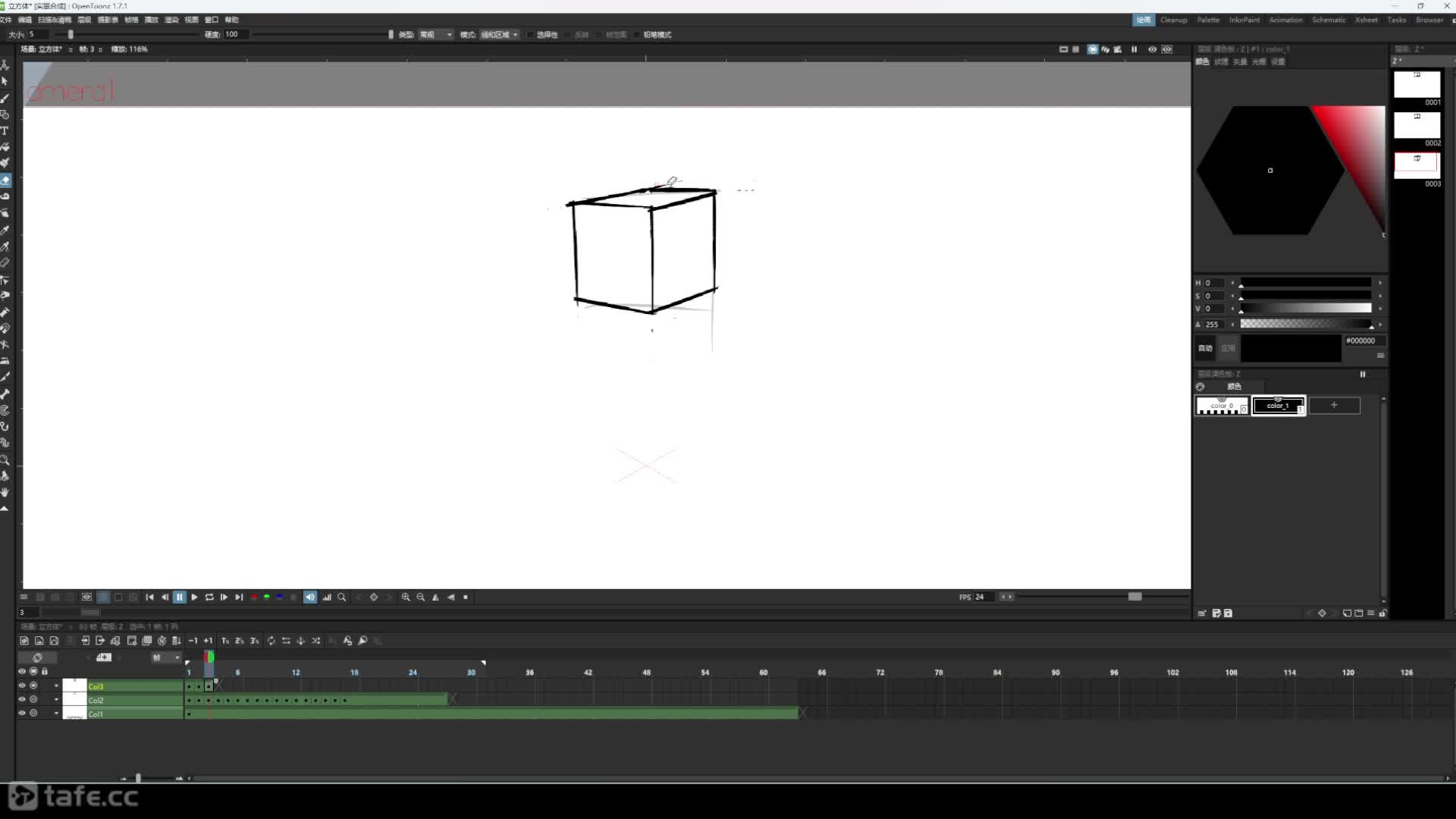The height and width of the screenshot is (819, 1456).
Task: Switch to InknPaint room tab
Action: click(1244, 20)
